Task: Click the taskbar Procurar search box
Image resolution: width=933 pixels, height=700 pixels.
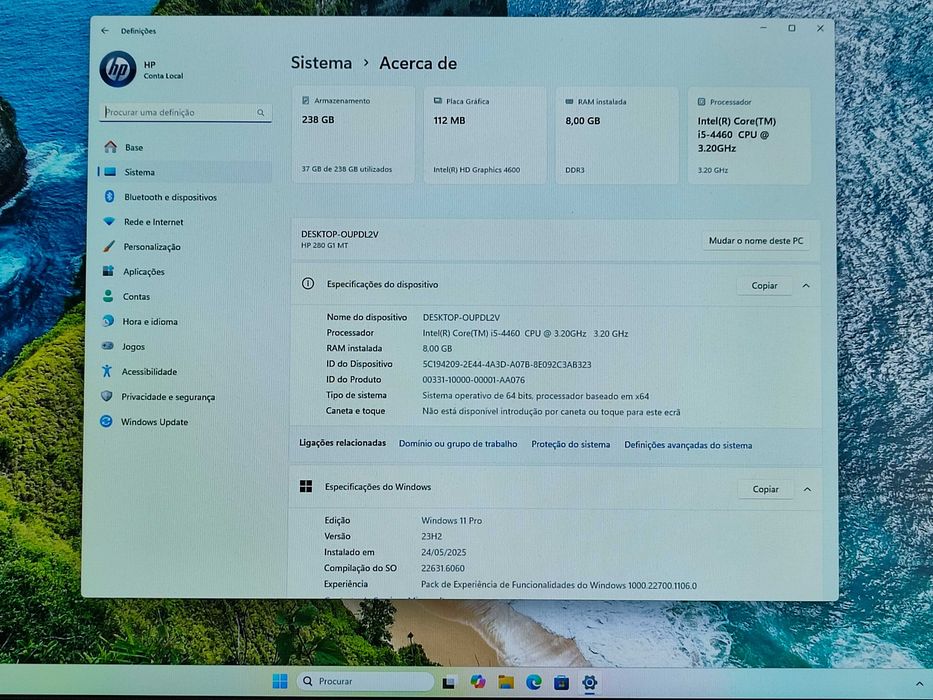Action: point(365,681)
